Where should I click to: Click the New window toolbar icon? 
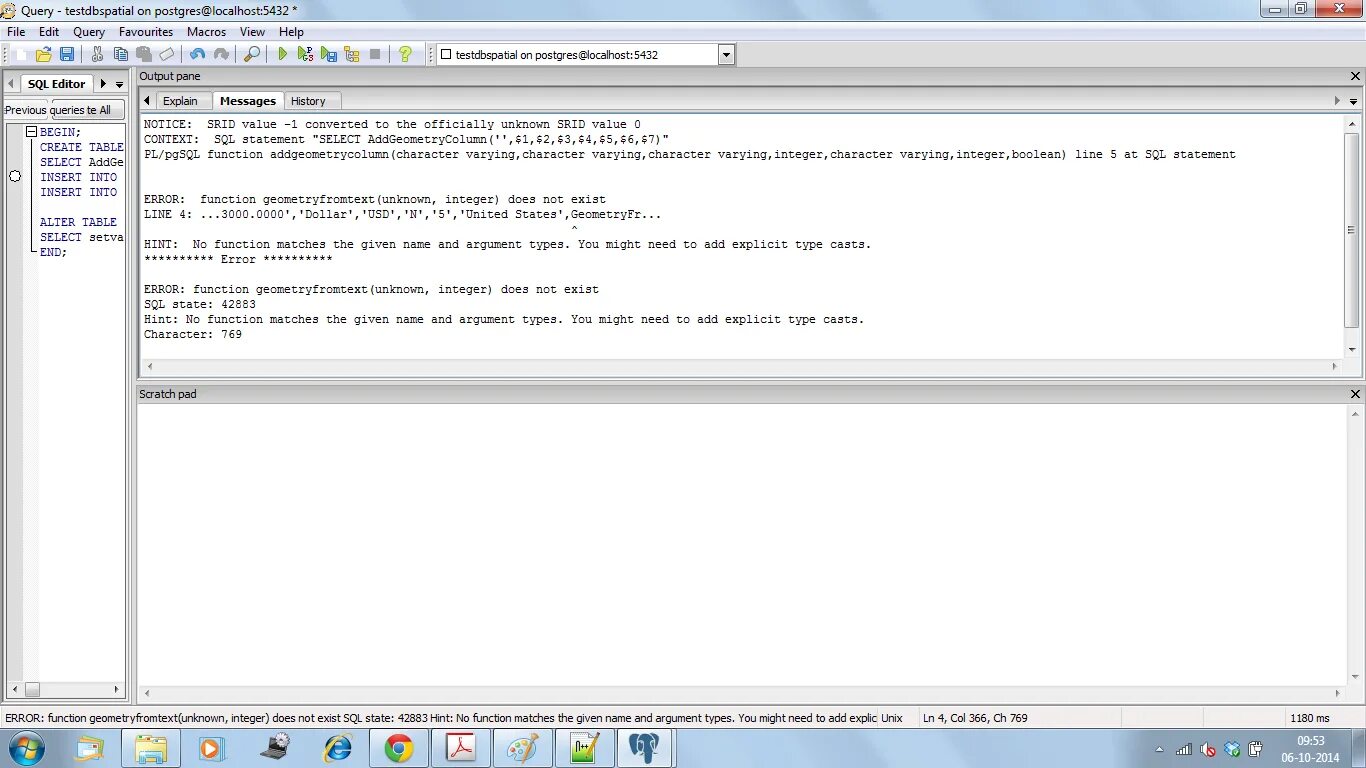point(20,54)
